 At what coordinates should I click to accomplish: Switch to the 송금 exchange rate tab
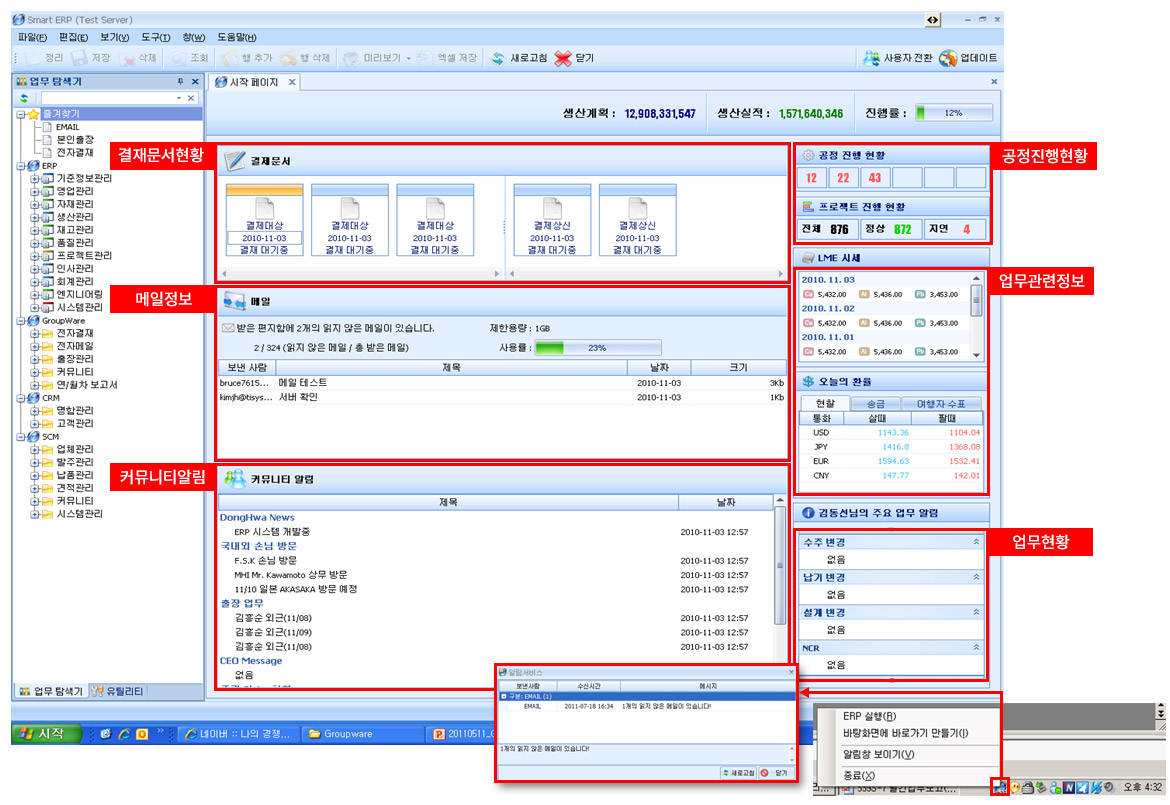(874, 403)
